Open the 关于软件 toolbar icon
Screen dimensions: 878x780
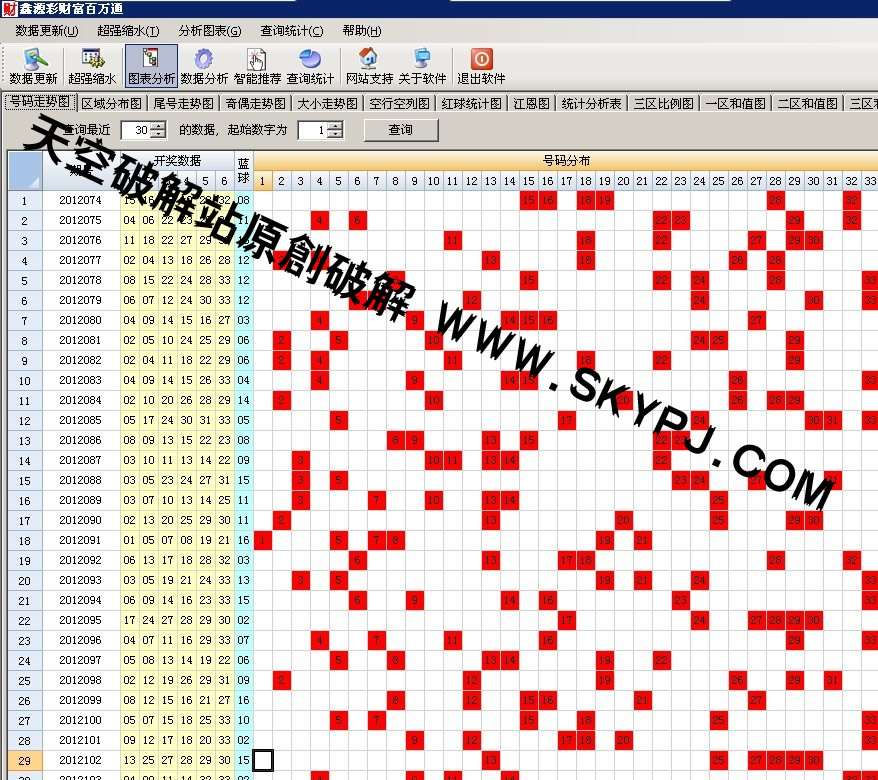[422, 66]
